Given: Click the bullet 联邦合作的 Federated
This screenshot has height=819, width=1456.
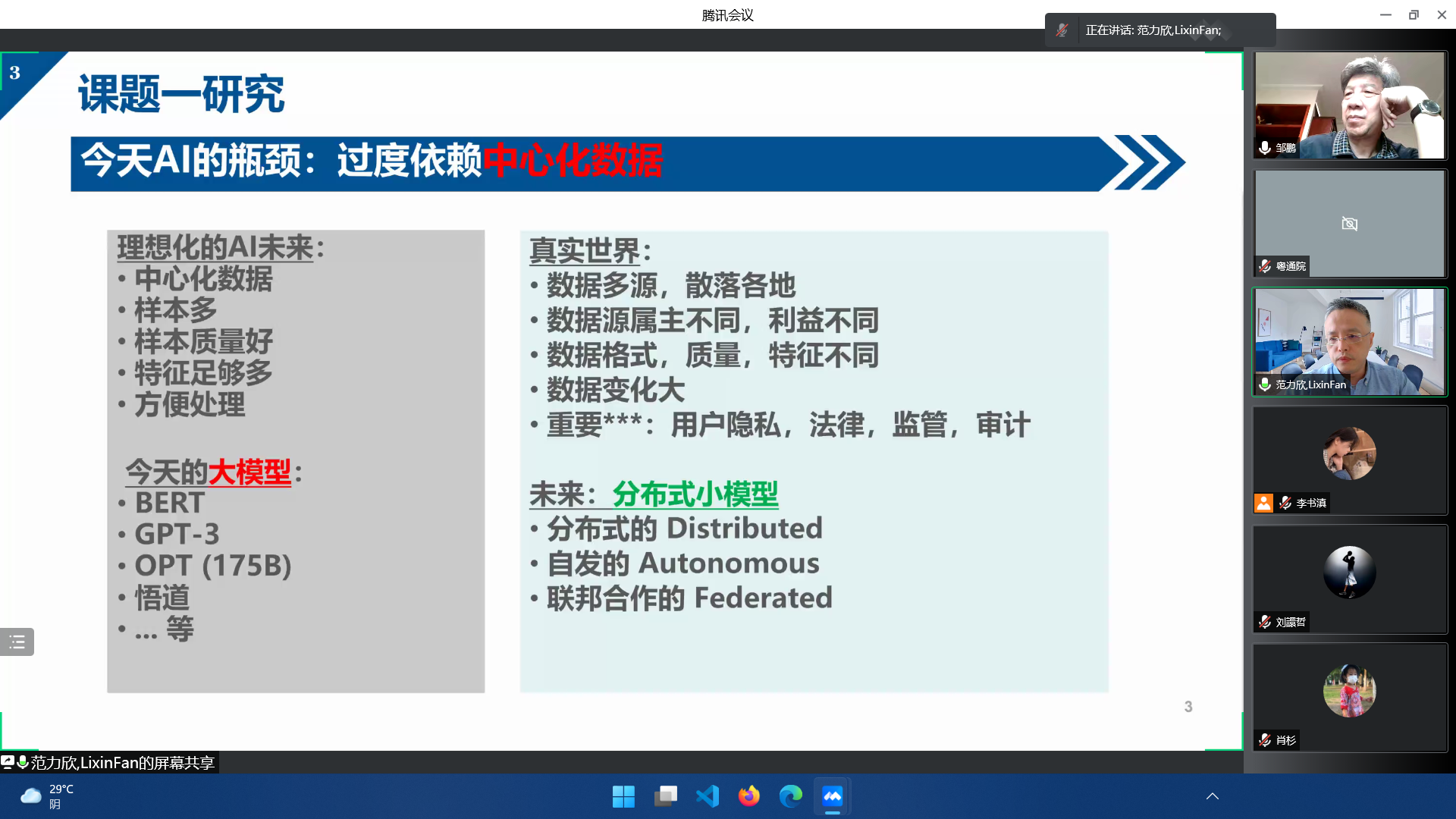Looking at the screenshot, I should point(689,598).
